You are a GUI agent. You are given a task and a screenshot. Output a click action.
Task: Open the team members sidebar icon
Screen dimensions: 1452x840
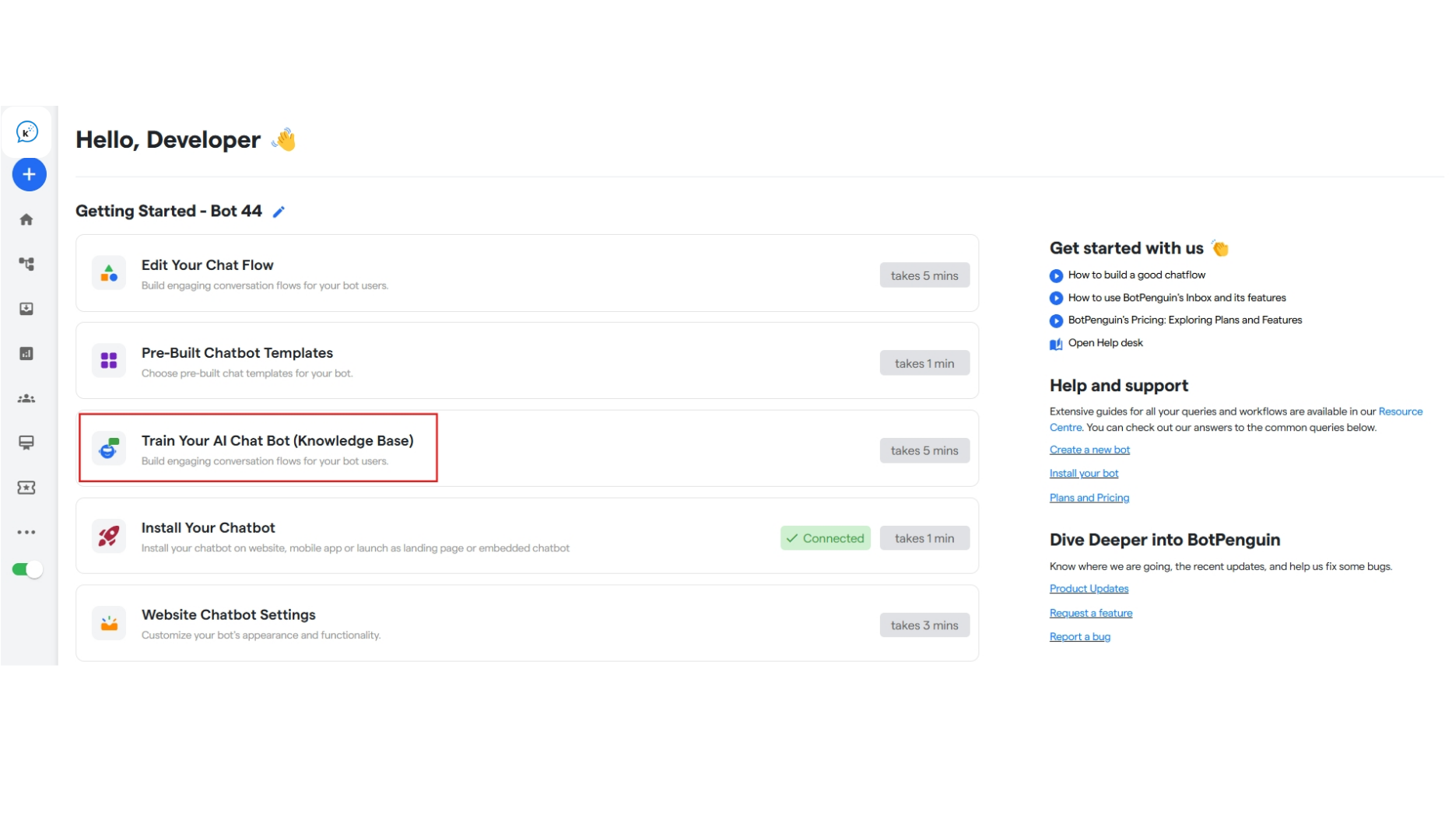pyautogui.click(x=26, y=398)
